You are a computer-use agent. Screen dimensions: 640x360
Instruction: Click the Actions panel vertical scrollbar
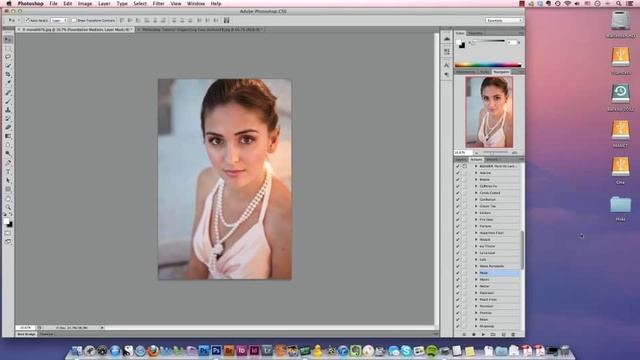[522, 249]
